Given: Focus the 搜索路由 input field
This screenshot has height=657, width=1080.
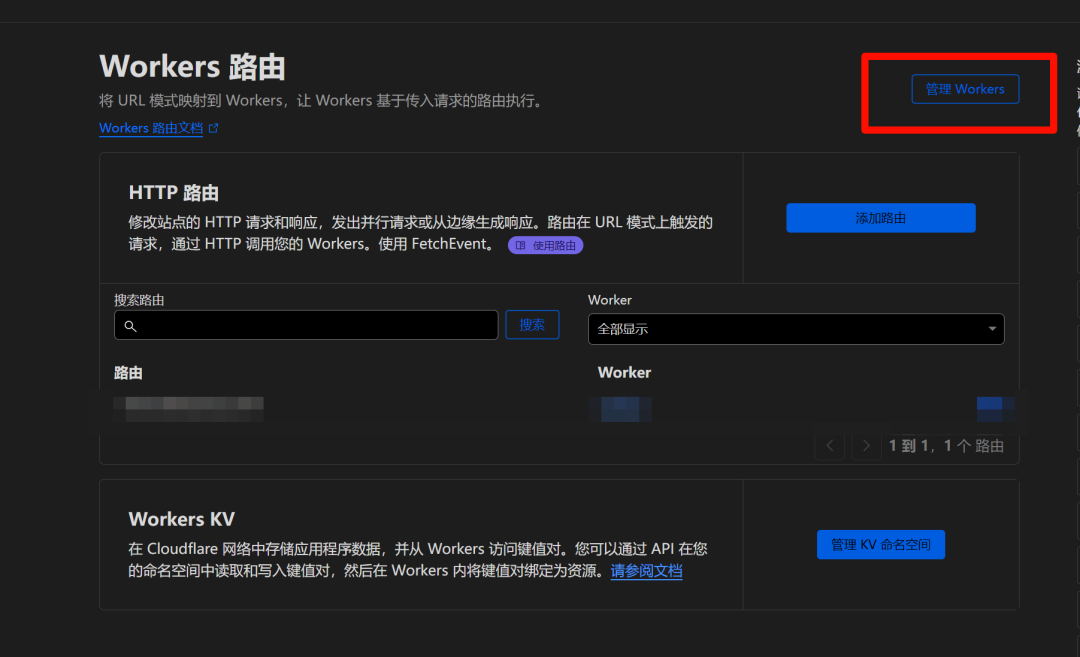Looking at the screenshot, I should (x=306, y=325).
